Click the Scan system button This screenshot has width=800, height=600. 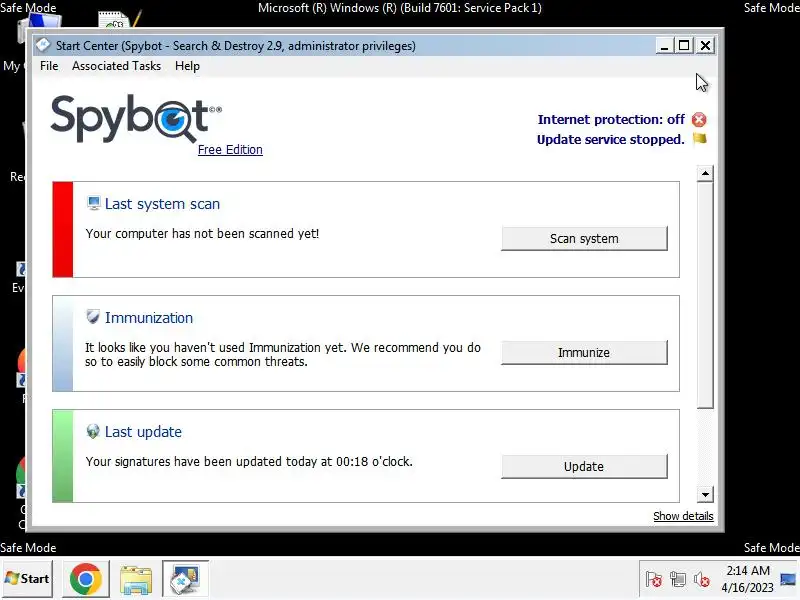pyautogui.click(x=584, y=238)
